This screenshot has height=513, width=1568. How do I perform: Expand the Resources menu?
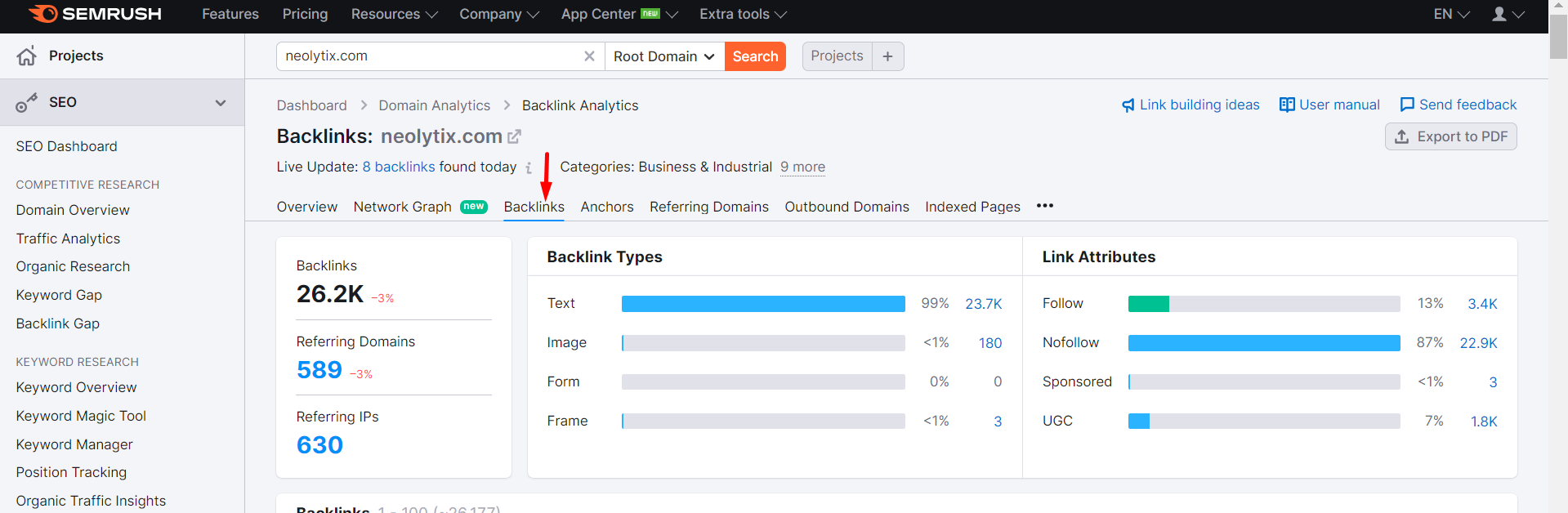pos(395,14)
